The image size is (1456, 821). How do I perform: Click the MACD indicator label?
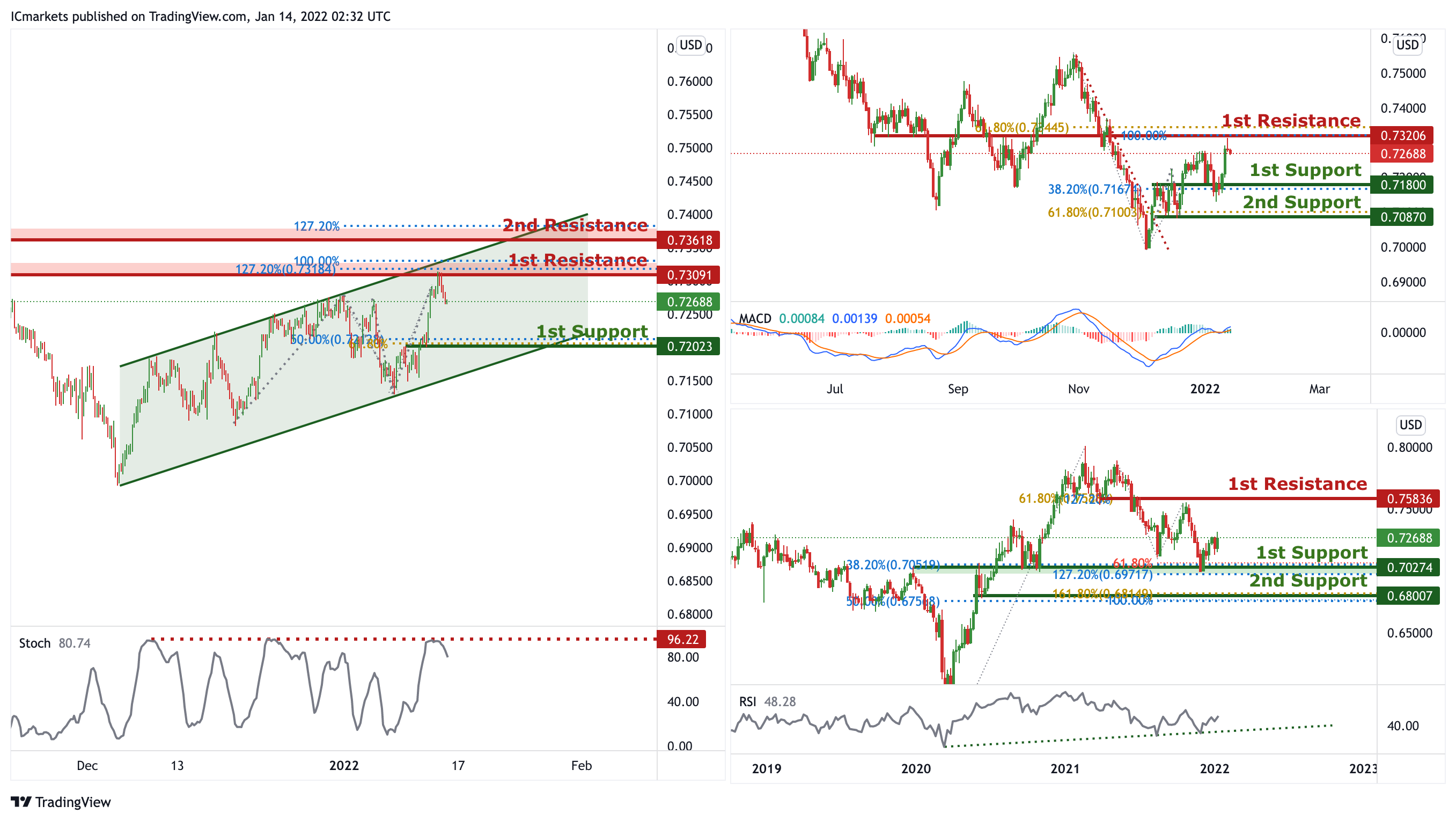[x=755, y=319]
